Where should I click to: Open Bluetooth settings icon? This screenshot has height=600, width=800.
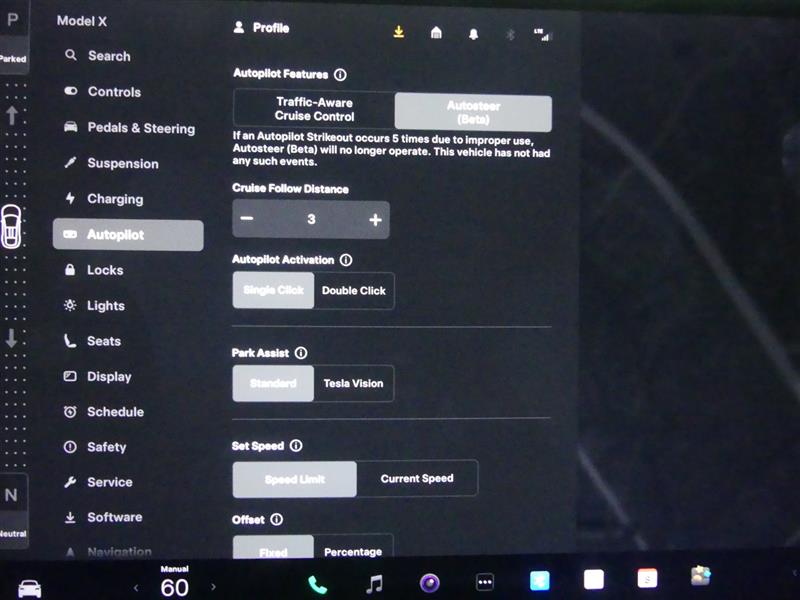510,35
